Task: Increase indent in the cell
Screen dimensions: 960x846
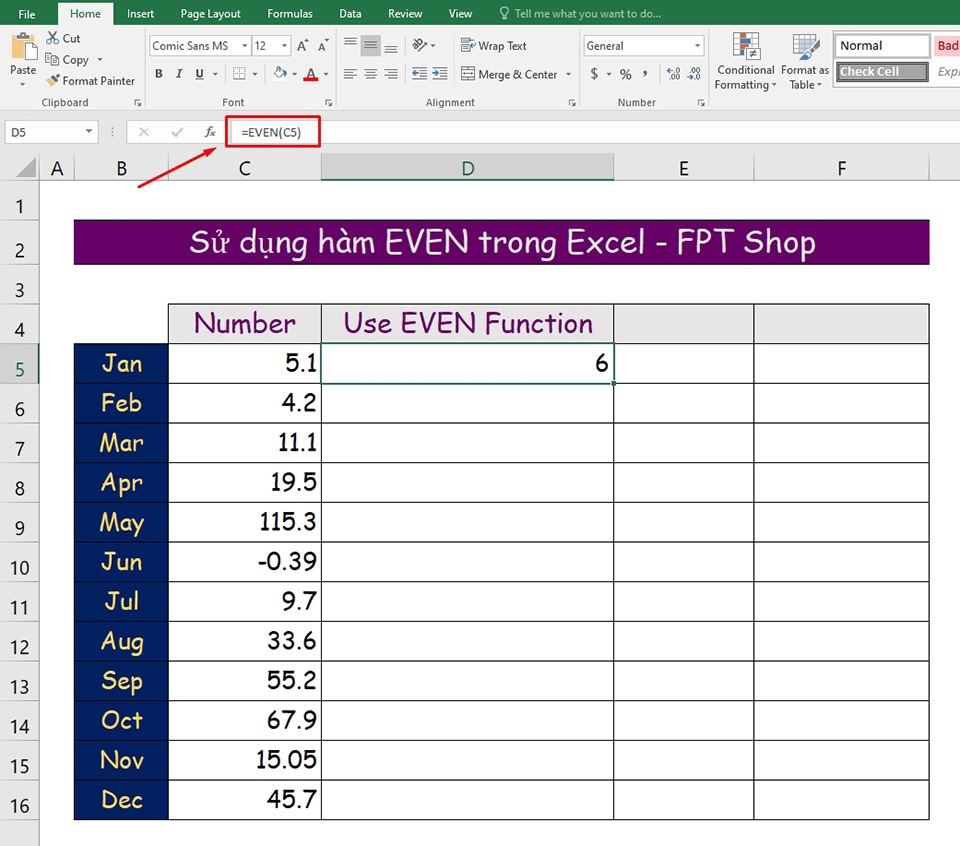Action: [x=440, y=74]
